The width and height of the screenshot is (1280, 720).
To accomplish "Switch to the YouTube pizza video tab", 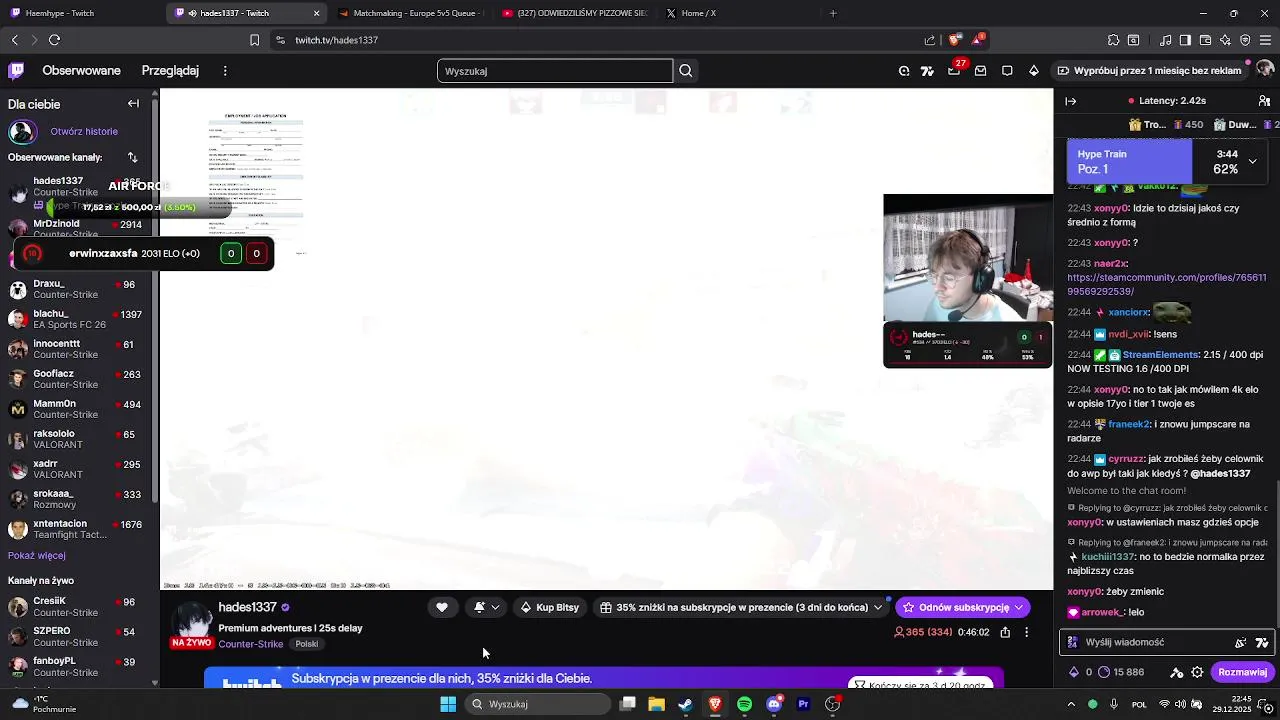I will click(574, 13).
